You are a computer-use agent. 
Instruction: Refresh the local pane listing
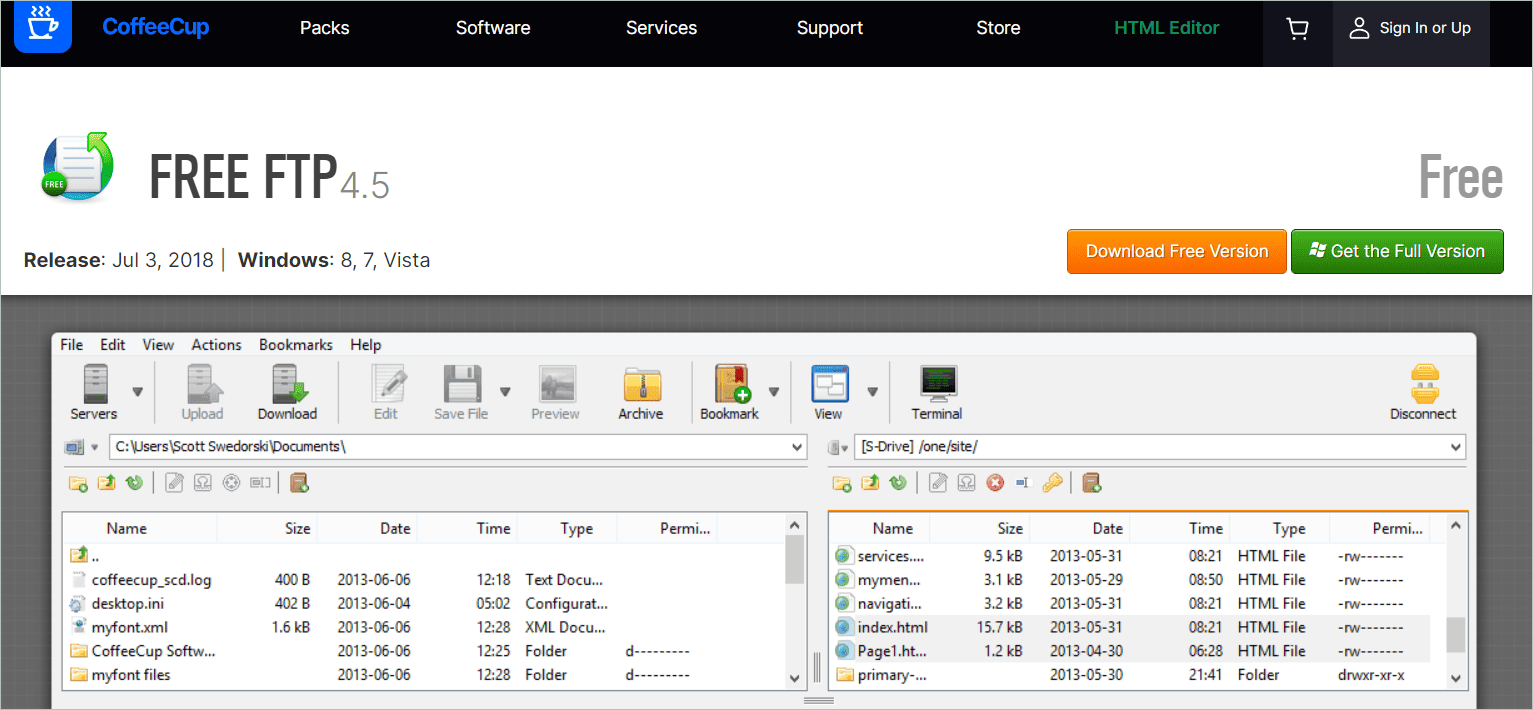pyautogui.click(x=134, y=483)
